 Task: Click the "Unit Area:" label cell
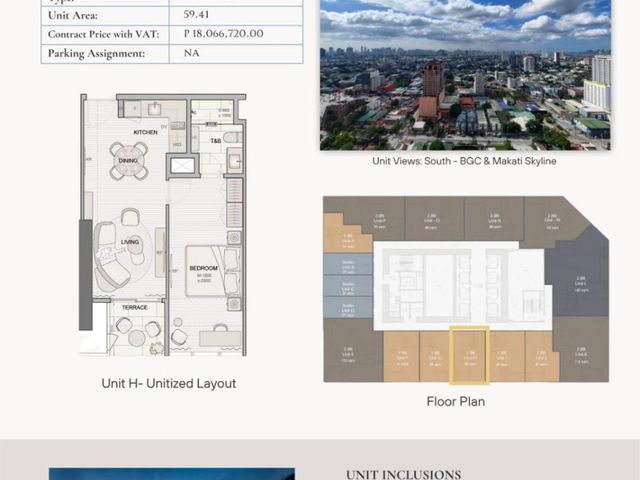[105, 16]
